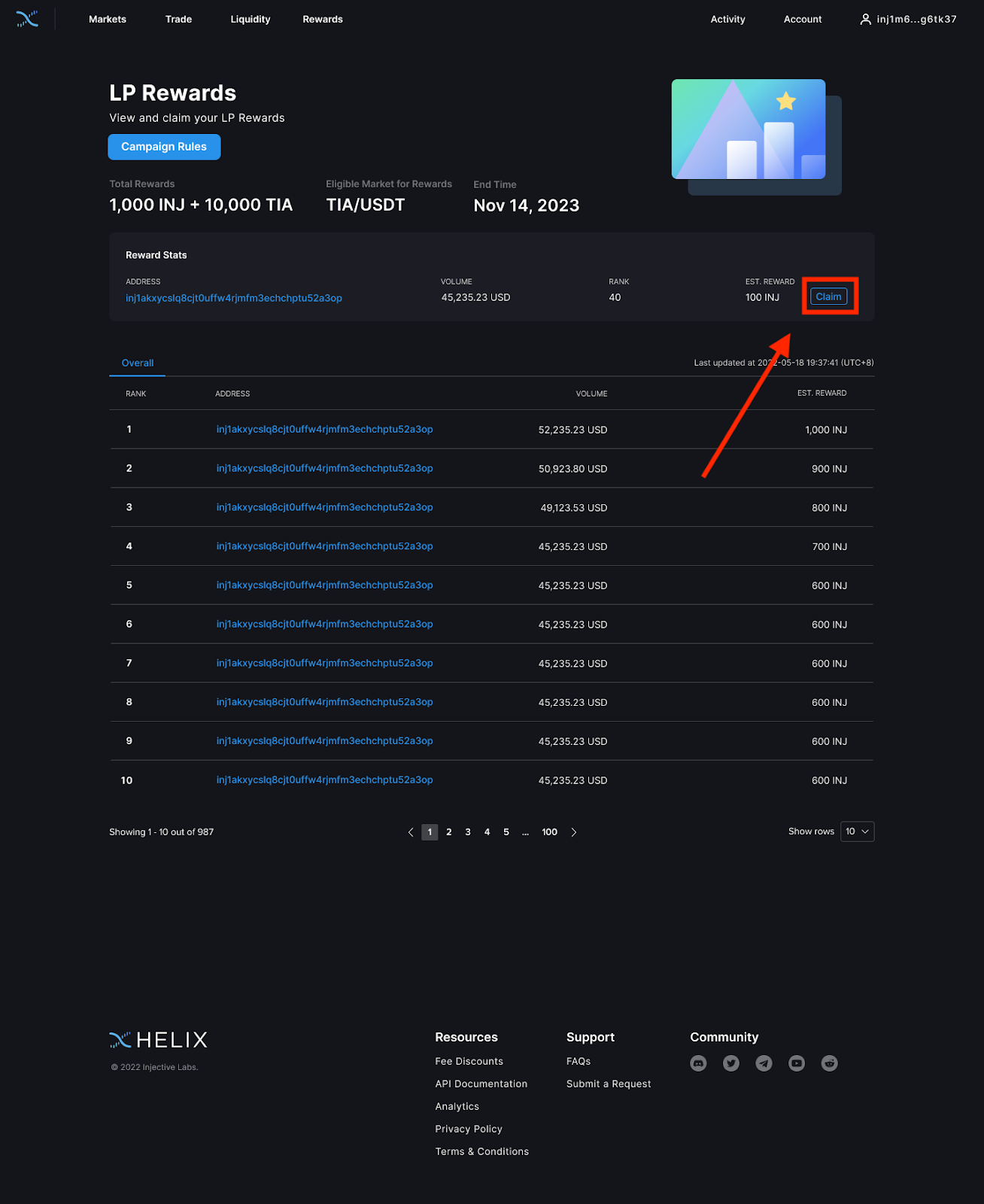The image size is (984, 1204).
Task: Open the Analytics footer link
Action: 457,1107
